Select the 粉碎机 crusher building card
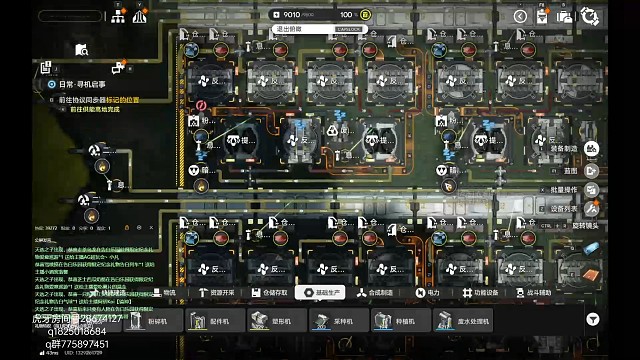The width and height of the screenshot is (640, 360). tap(153, 321)
